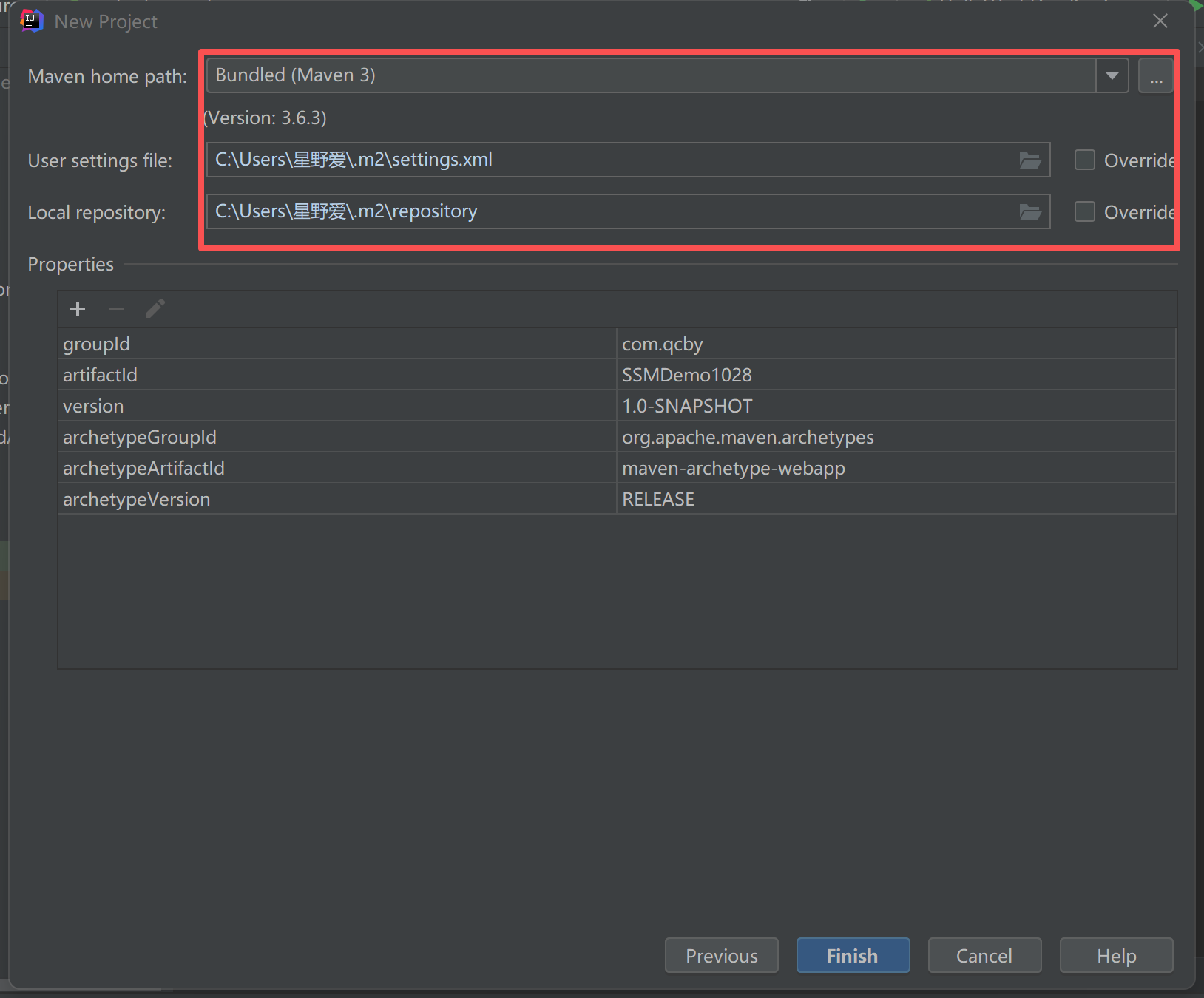Image resolution: width=1204 pixels, height=998 pixels.
Task: Click the User settings file label
Action: [x=100, y=160]
